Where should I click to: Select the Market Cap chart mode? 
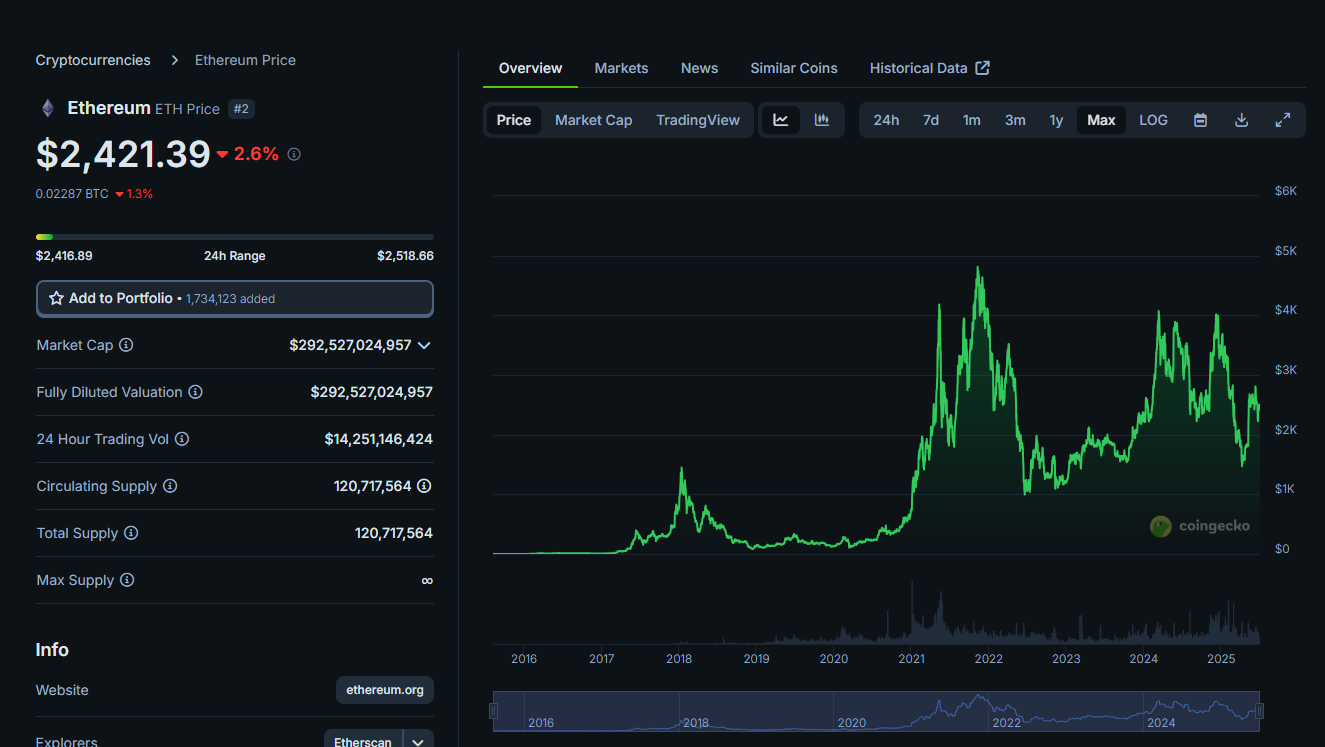(x=594, y=120)
